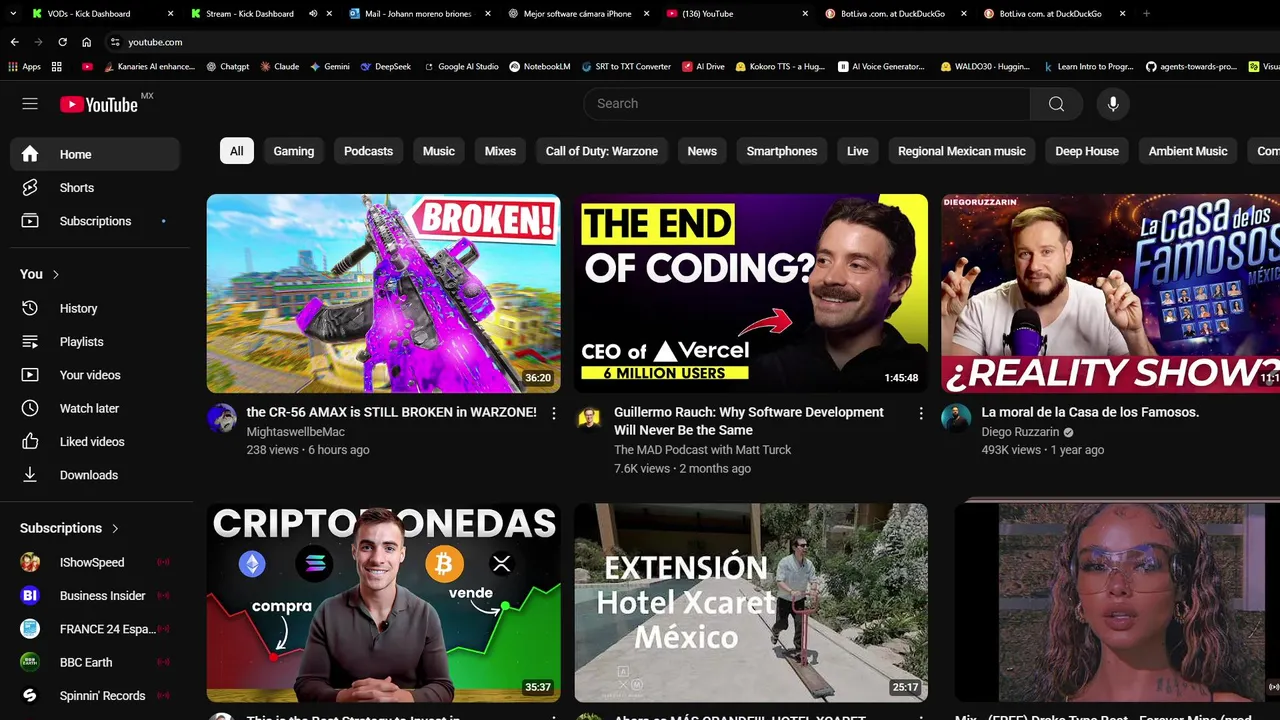Screen dimensions: 1280x720
Task: Open The End of Coding thumbnail
Action: [x=751, y=293]
